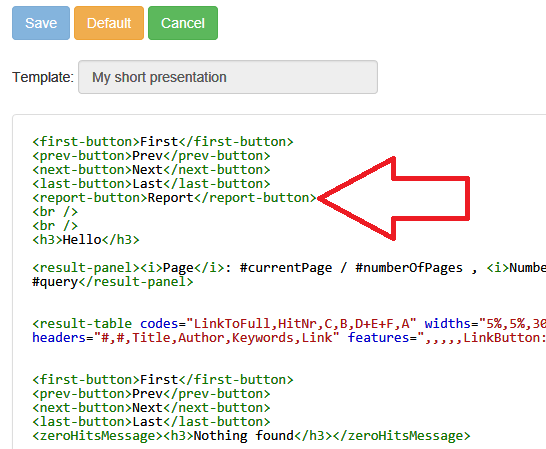
Task: Place cursor on the top next-button line
Action: click(x=151, y=170)
